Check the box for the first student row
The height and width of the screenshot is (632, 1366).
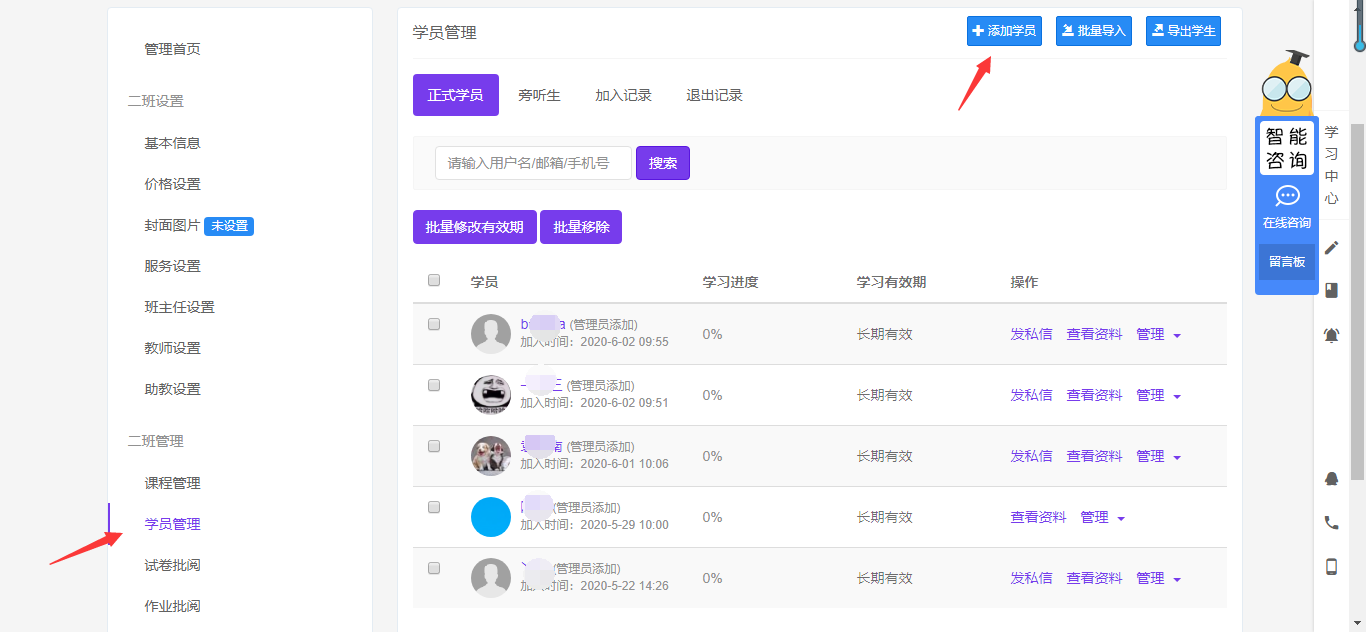click(434, 325)
